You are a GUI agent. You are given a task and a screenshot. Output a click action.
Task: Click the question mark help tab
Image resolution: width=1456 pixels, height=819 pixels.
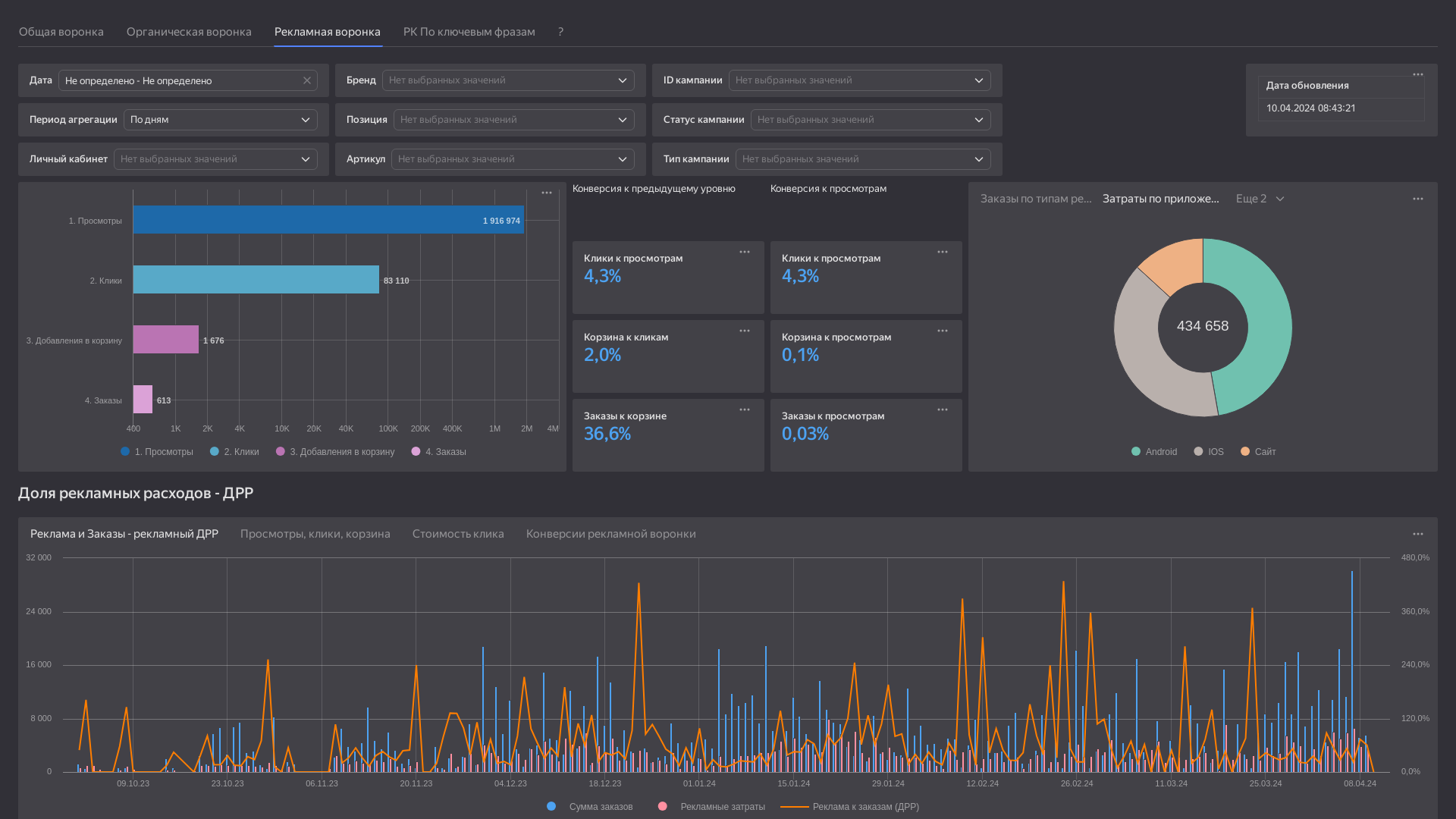coord(560,32)
